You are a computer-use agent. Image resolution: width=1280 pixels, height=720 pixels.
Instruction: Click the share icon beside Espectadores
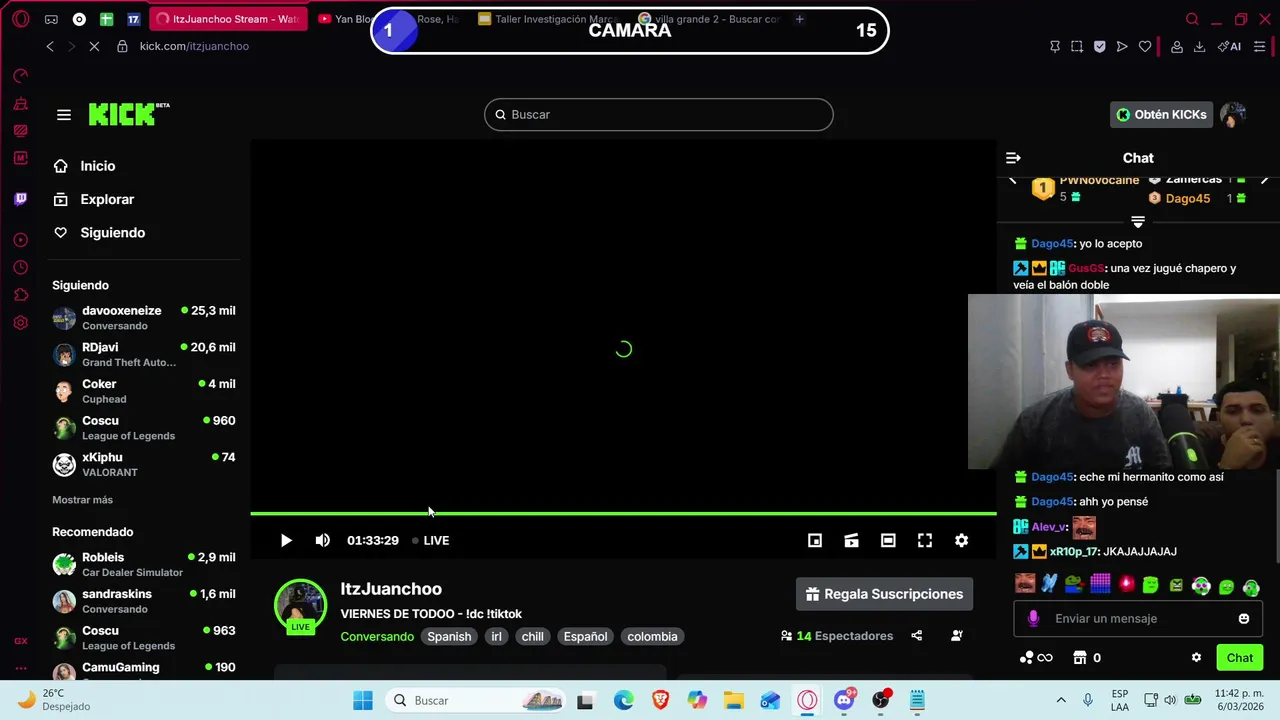[916, 636]
